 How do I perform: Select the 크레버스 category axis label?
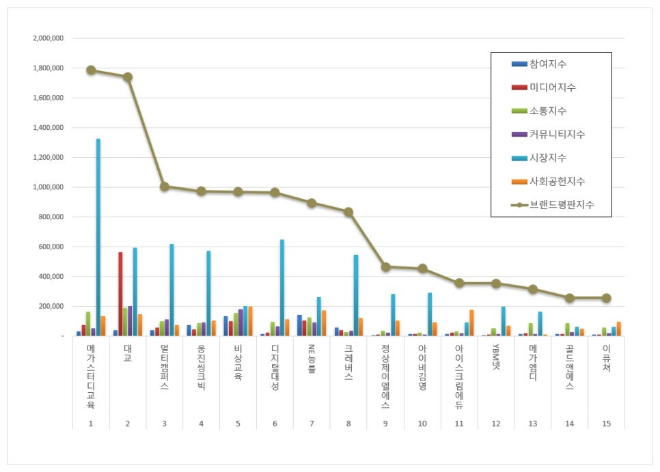coord(348,361)
